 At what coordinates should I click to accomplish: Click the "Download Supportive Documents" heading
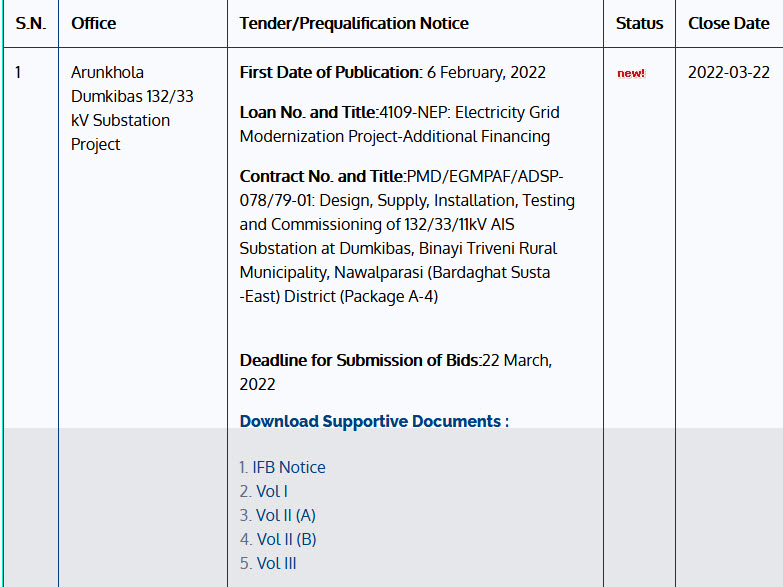coord(374,421)
